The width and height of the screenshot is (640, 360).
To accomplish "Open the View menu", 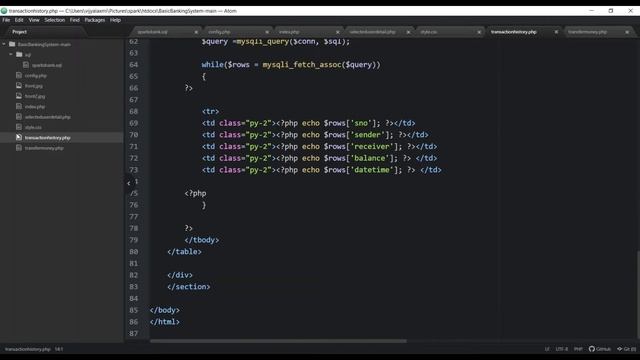I will point(34,20).
